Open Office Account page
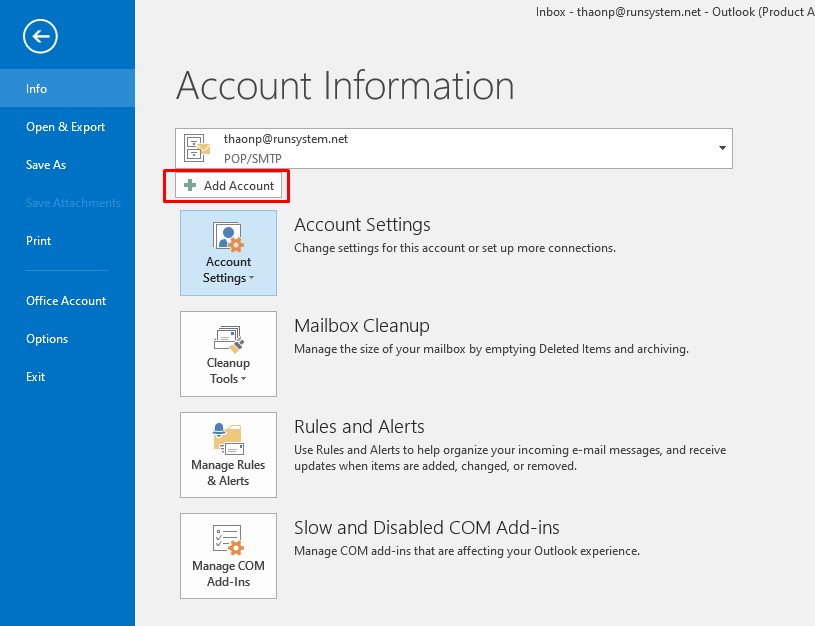This screenshot has width=815, height=626. click(68, 301)
